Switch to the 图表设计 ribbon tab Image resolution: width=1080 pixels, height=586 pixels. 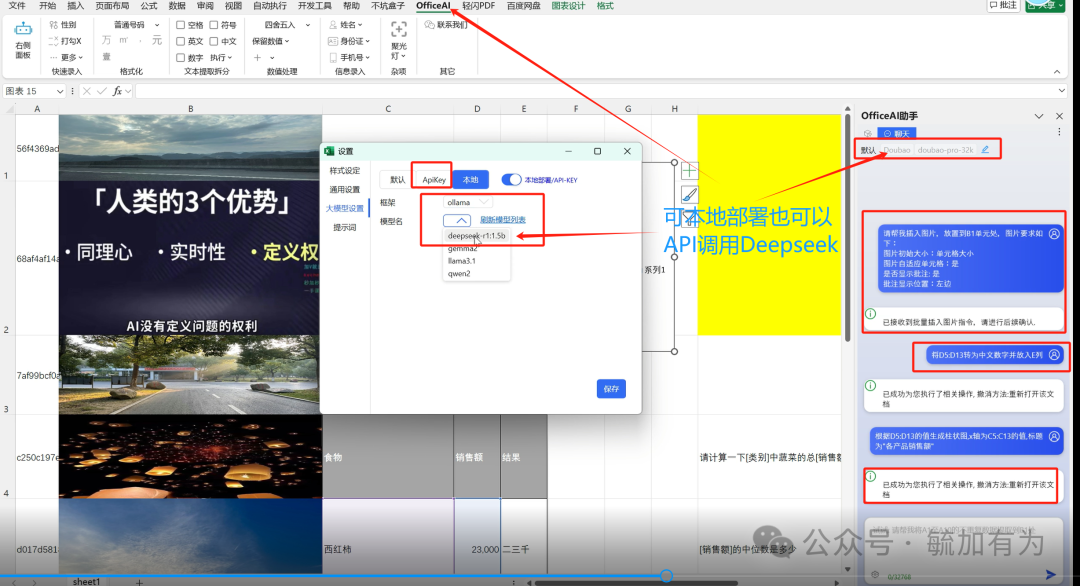point(568,6)
